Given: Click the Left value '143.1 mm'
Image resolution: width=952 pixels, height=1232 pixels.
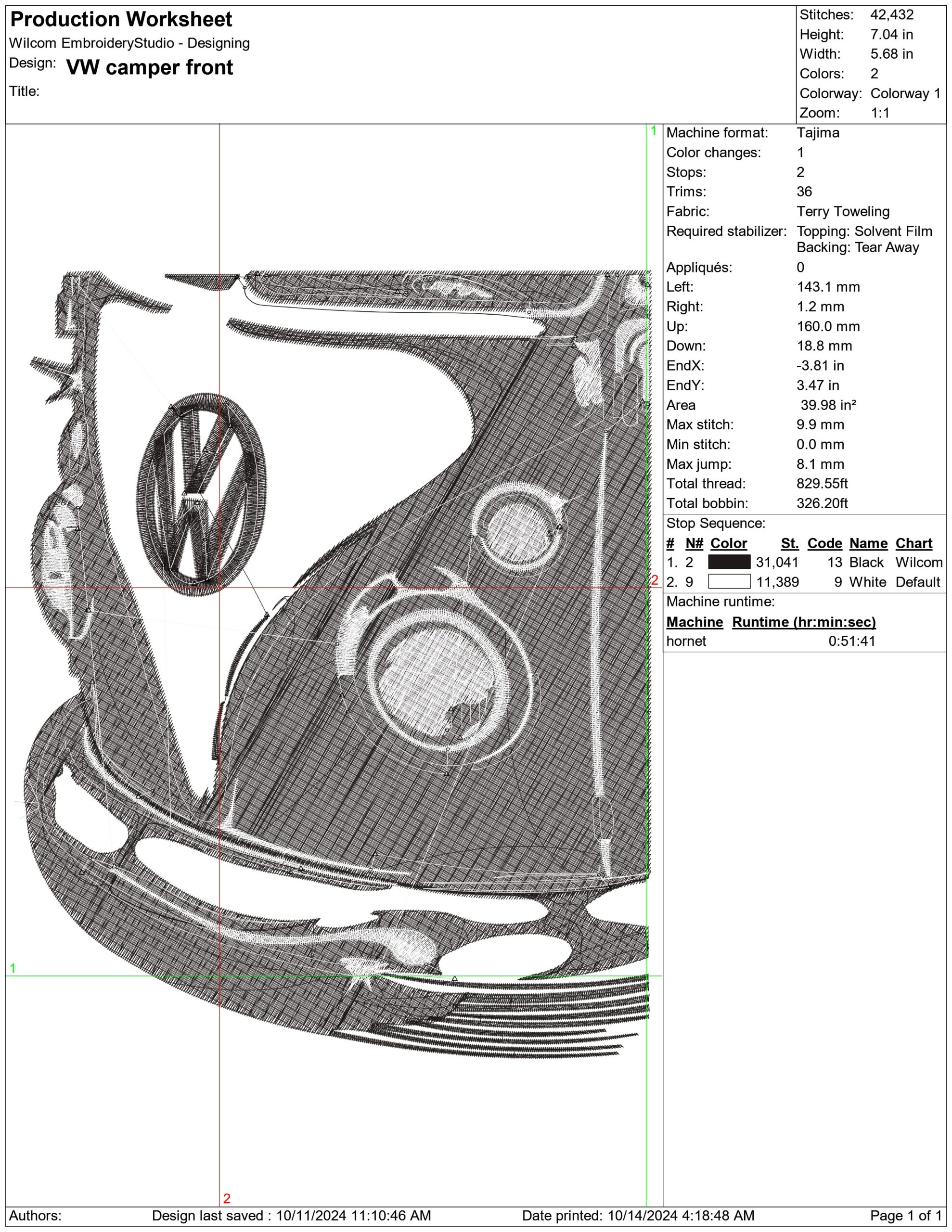Looking at the screenshot, I should tap(828, 287).
